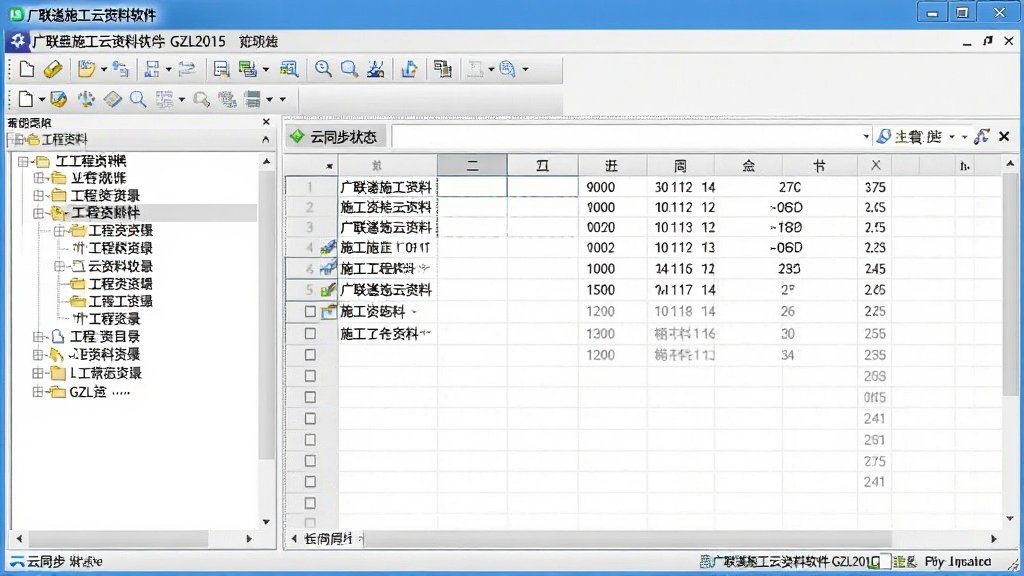Collapse the tree panel with the chevron
The image size is (1024, 576).
coord(265,139)
